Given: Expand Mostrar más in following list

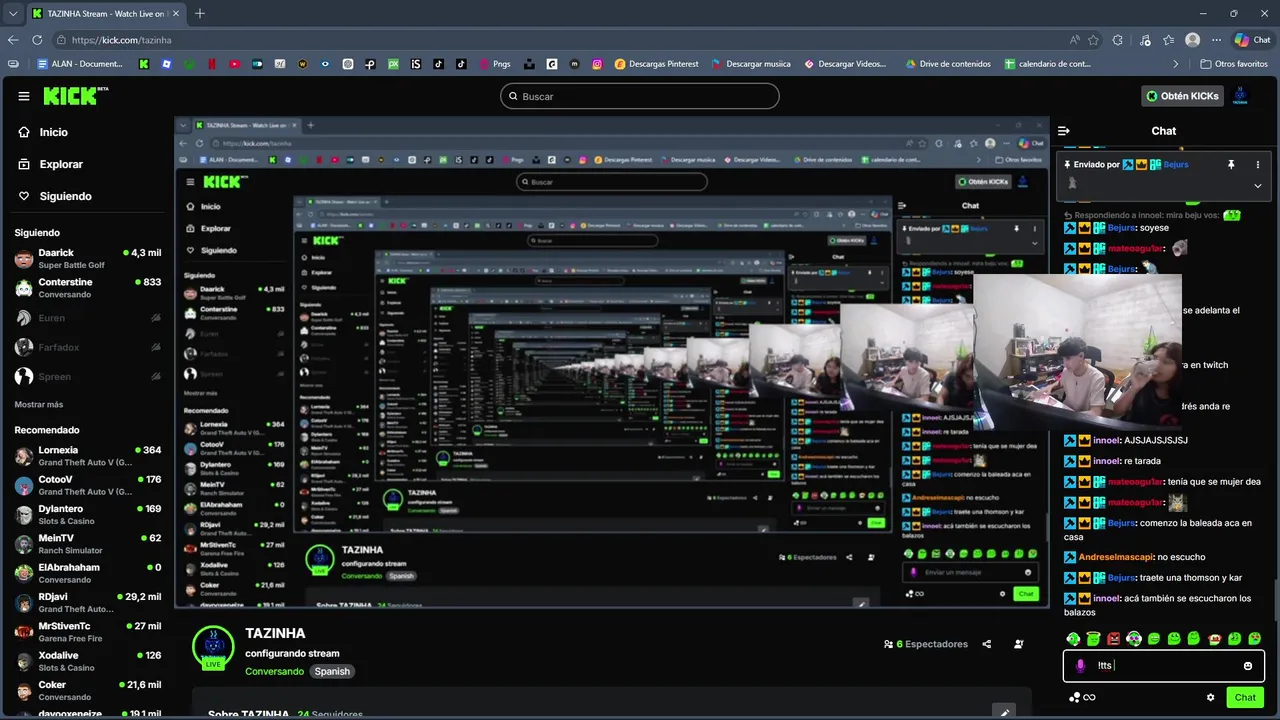Looking at the screenshot, I should click(x=39, y=404).
